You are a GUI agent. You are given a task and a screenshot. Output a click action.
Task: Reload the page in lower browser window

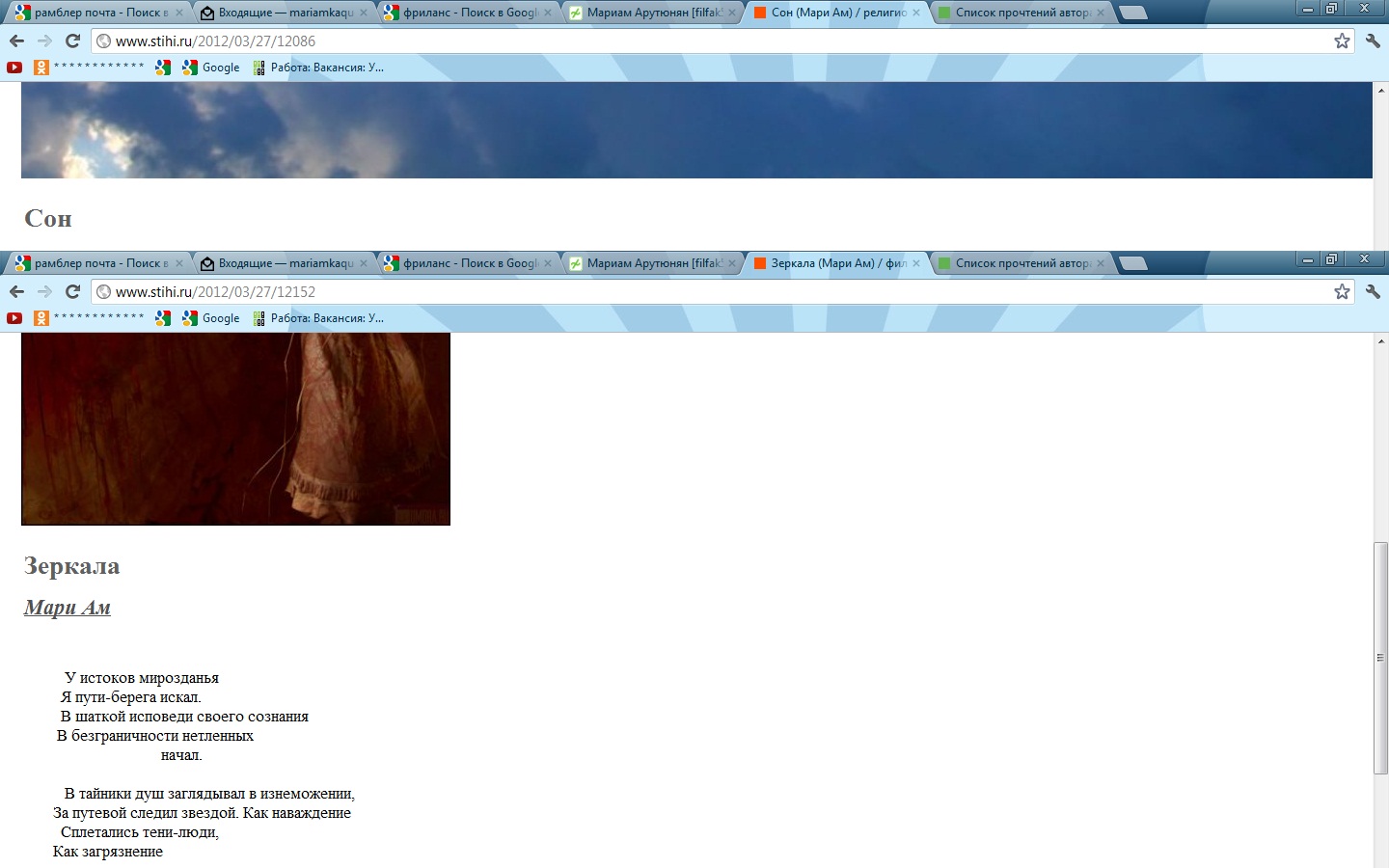(72, 291)
